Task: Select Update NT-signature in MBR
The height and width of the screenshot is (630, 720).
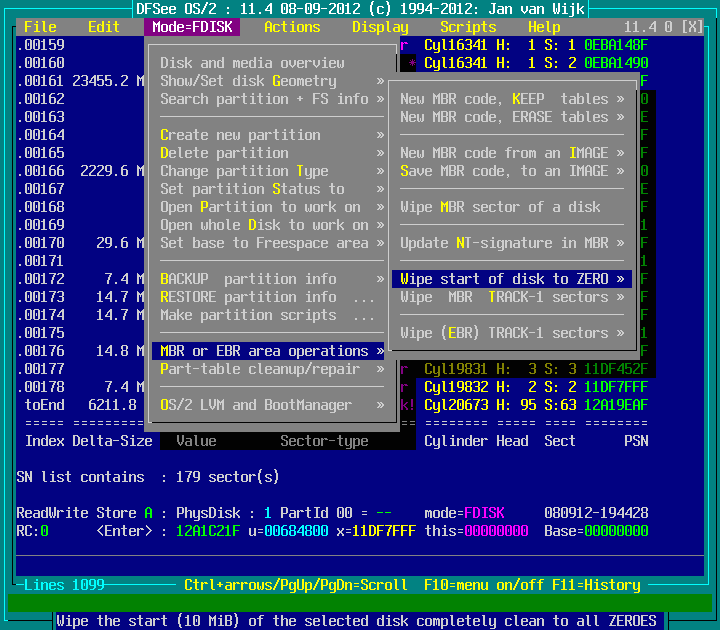Action: (511, 243)
